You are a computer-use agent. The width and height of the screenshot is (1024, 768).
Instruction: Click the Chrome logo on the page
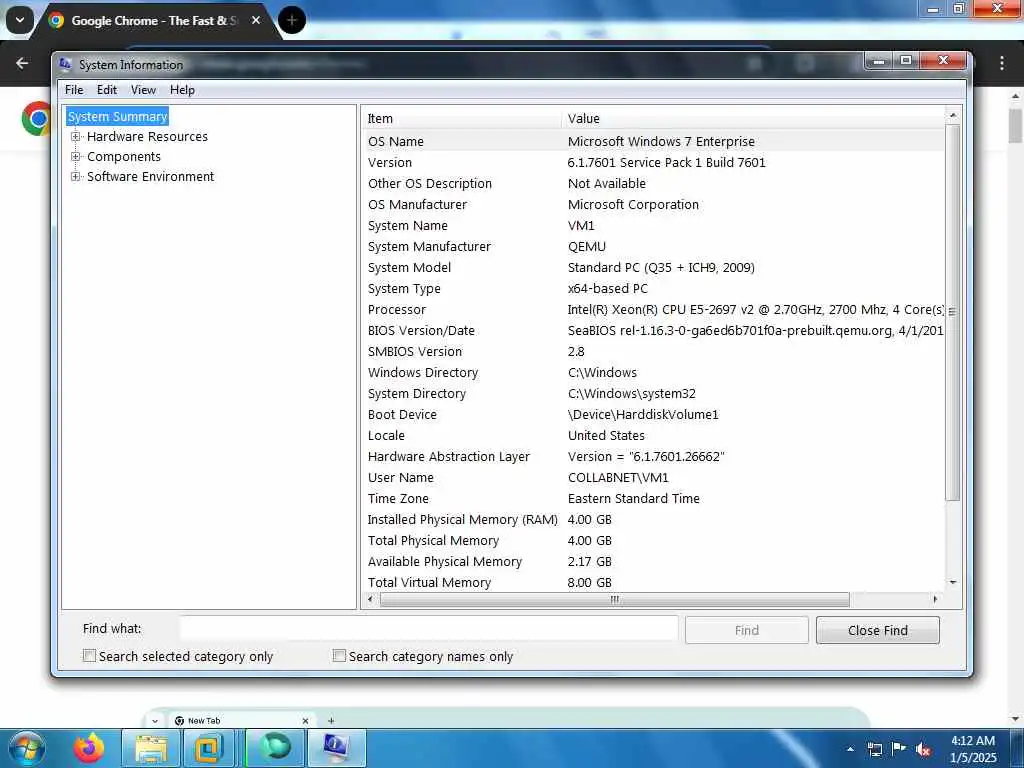37,119
